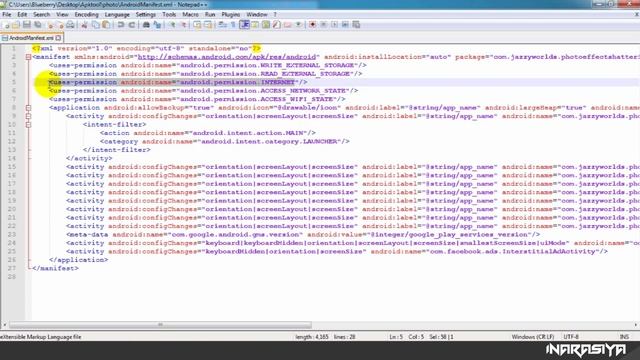Click the ACCESS_WIFI_STATE permission line
This screenshot has width=640, height=360.
tap(197, 99)
